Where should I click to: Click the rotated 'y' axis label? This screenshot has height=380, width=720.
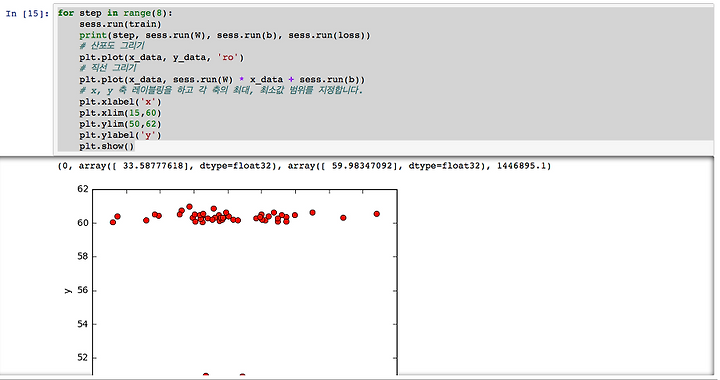point(68,291)
